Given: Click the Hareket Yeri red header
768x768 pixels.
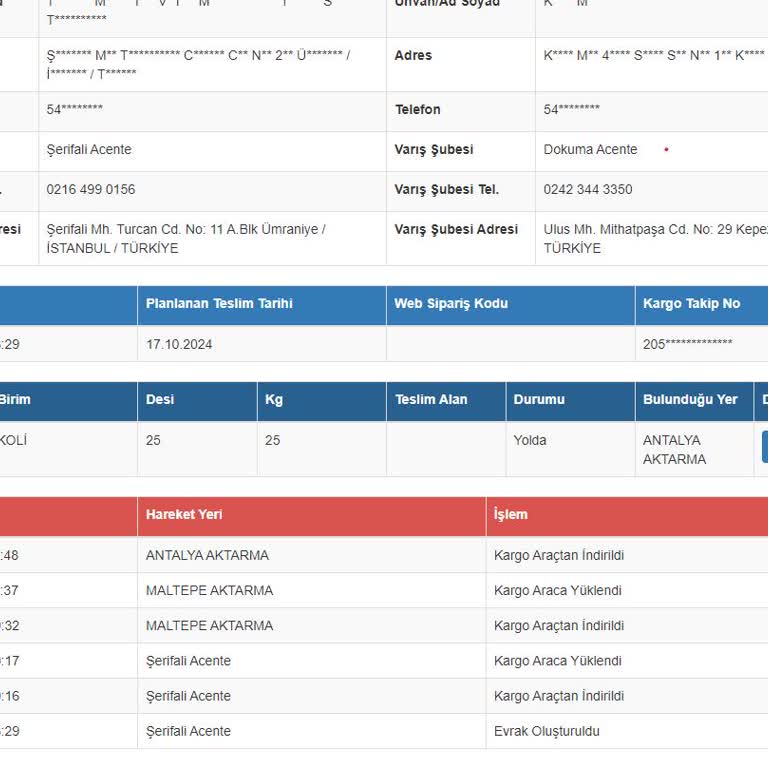Looking at the screenshot, I should (x=312, y=516).
